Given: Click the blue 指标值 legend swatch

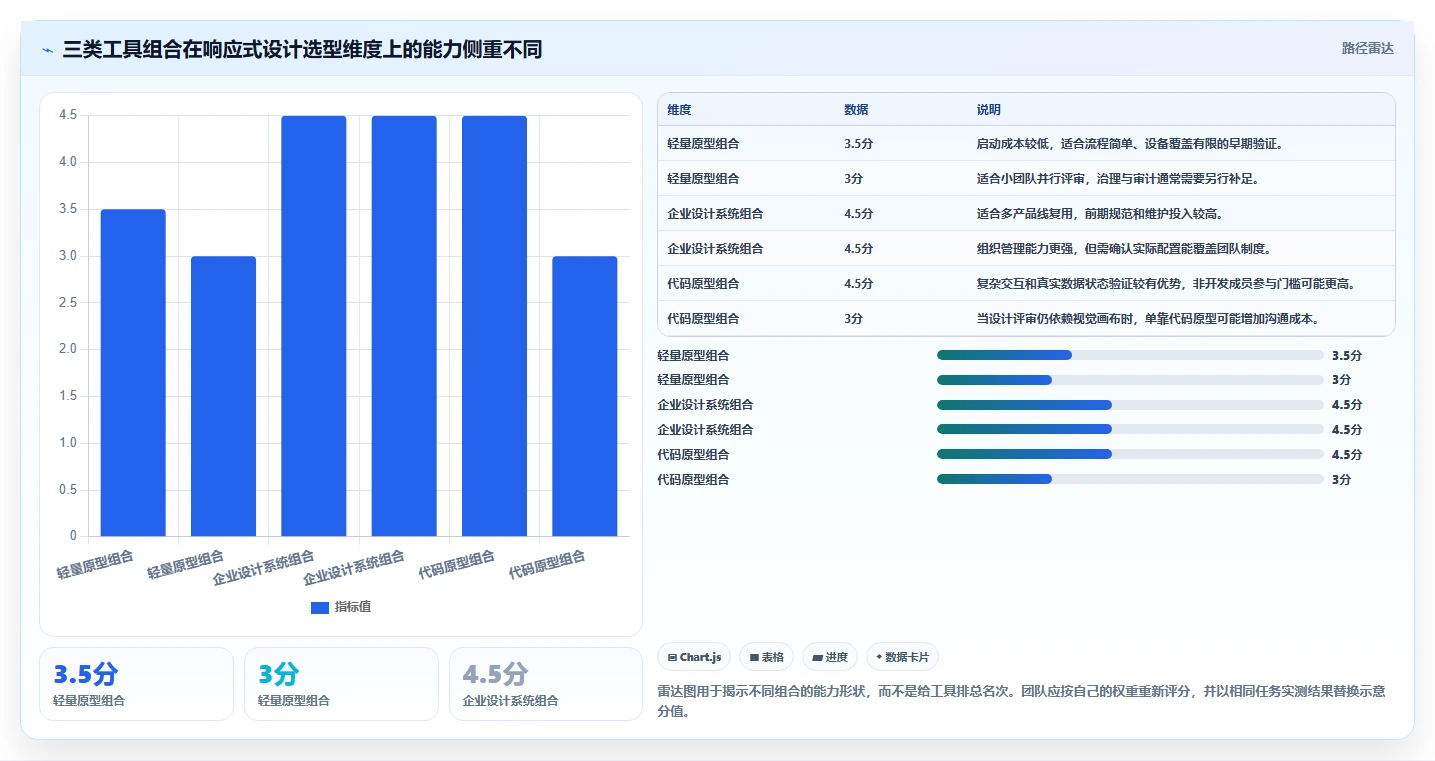Looking at the screenshot, I should coord(320,608).
